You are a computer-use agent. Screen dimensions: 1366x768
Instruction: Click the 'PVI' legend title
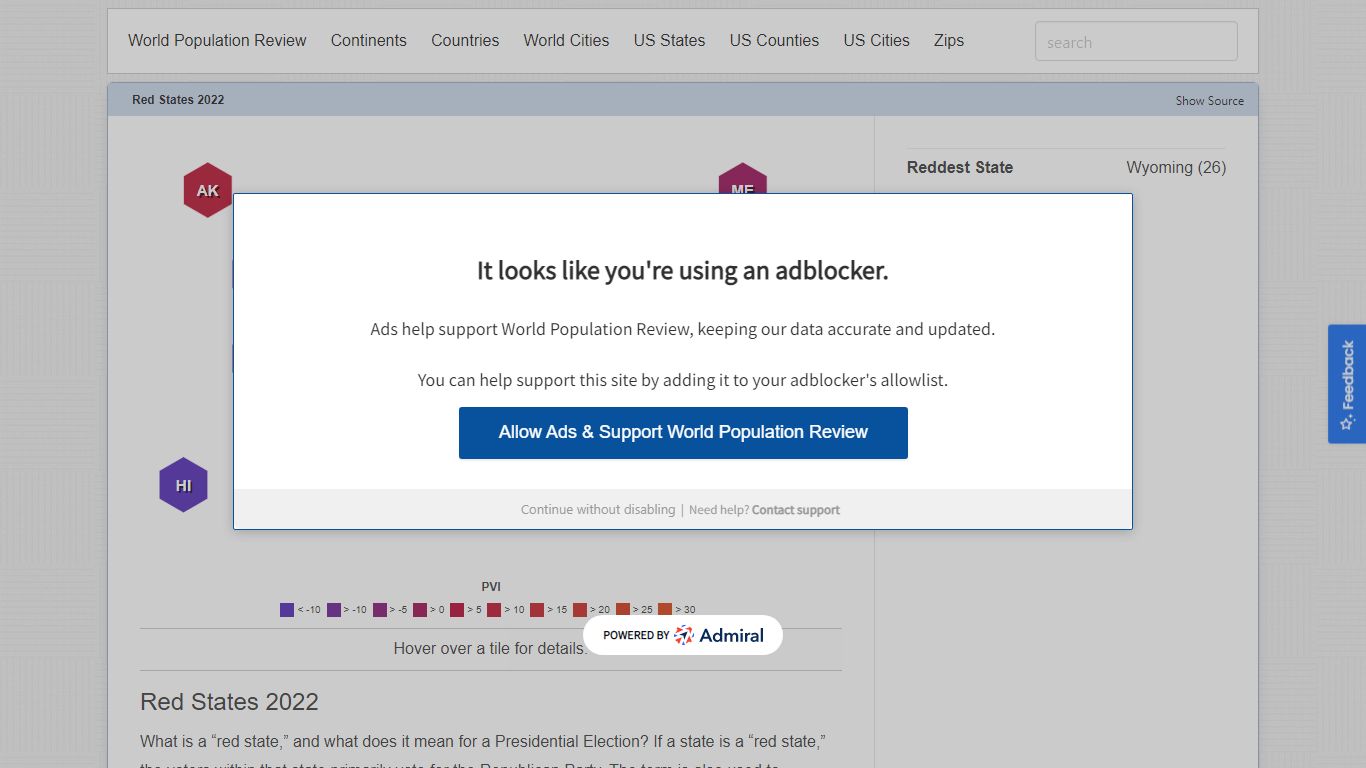coord(491,587)
